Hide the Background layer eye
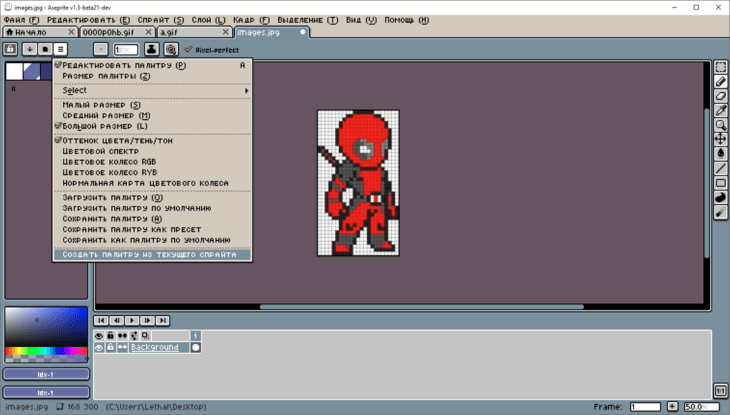730x415 pixels. click(99, 347)
